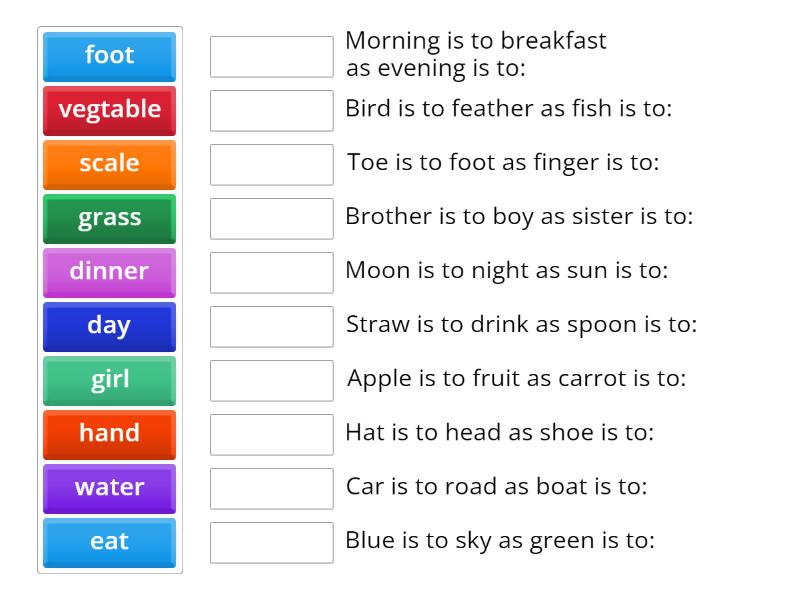Click the blue 'foot' word tile
Viewport: 800px width, 600px height.
coord(109,56)
